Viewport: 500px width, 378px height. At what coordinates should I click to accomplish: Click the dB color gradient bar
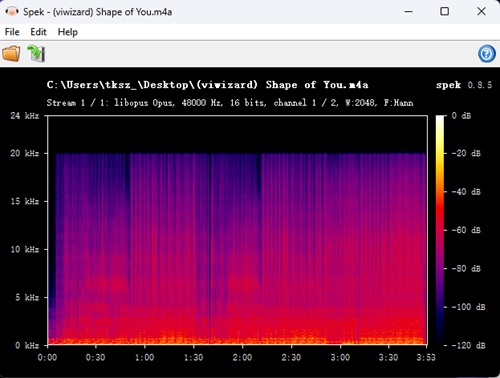(x=440, y=230)
